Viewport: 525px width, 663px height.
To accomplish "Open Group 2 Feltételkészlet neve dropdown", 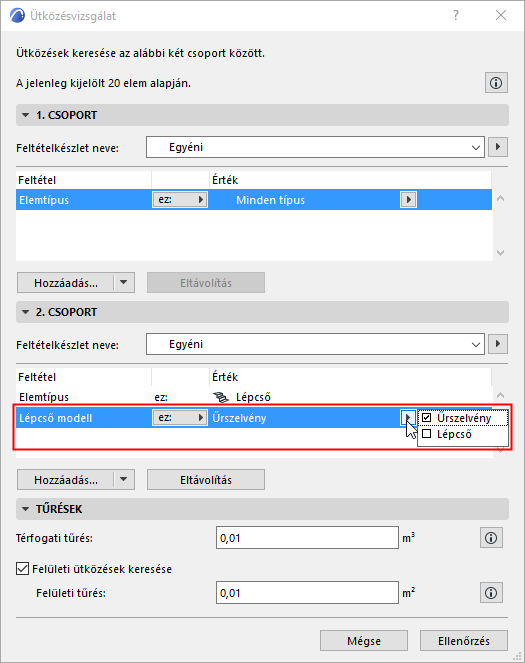I will (315, 344).
